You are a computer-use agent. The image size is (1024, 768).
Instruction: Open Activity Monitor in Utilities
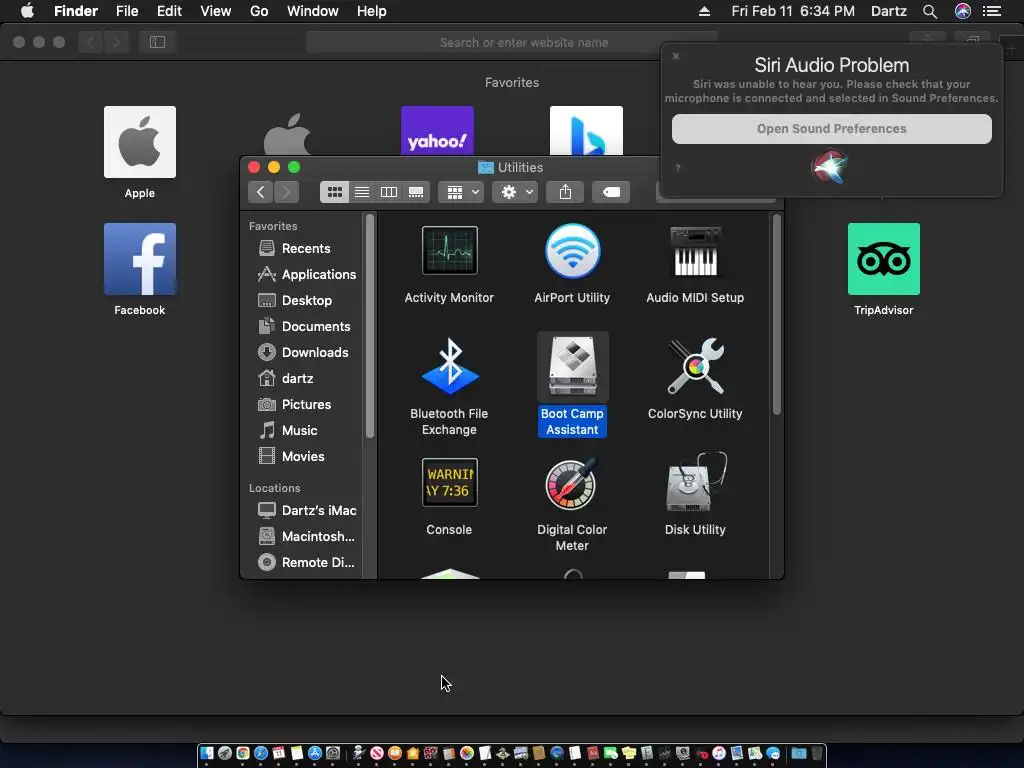pos(449,251)
